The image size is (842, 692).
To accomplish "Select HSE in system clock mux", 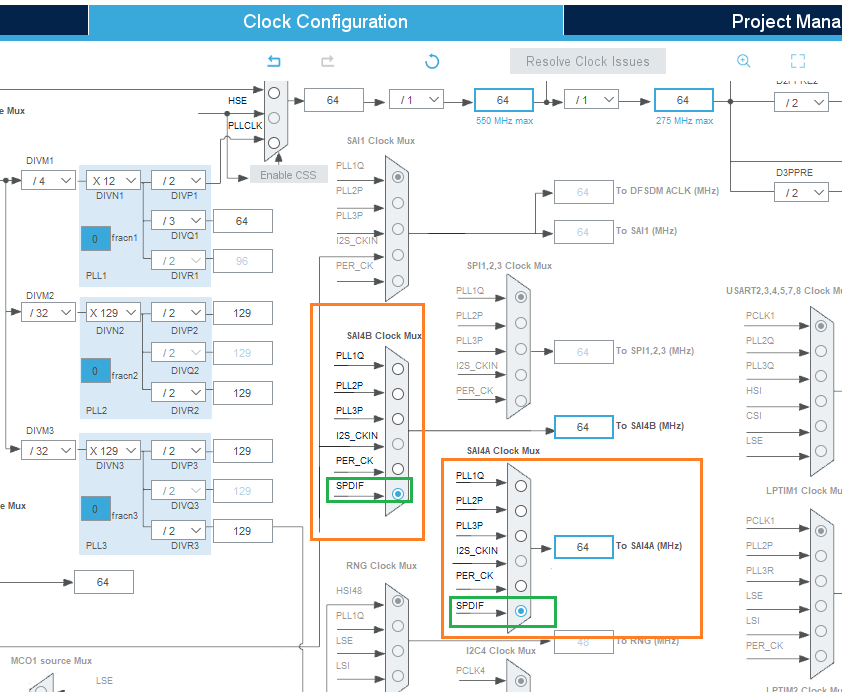I will (274, 118).
